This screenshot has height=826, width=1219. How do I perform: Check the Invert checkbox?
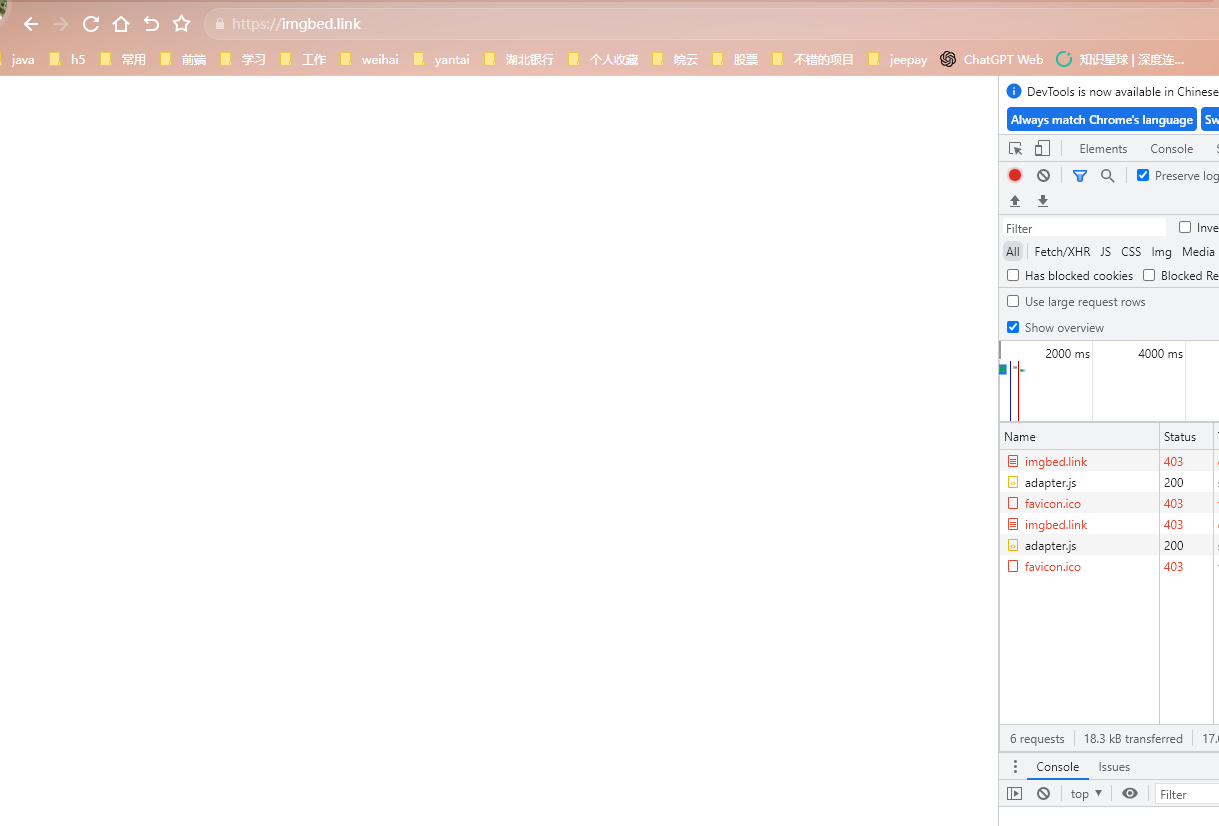pyautogui.click(x=1185, y=227)
